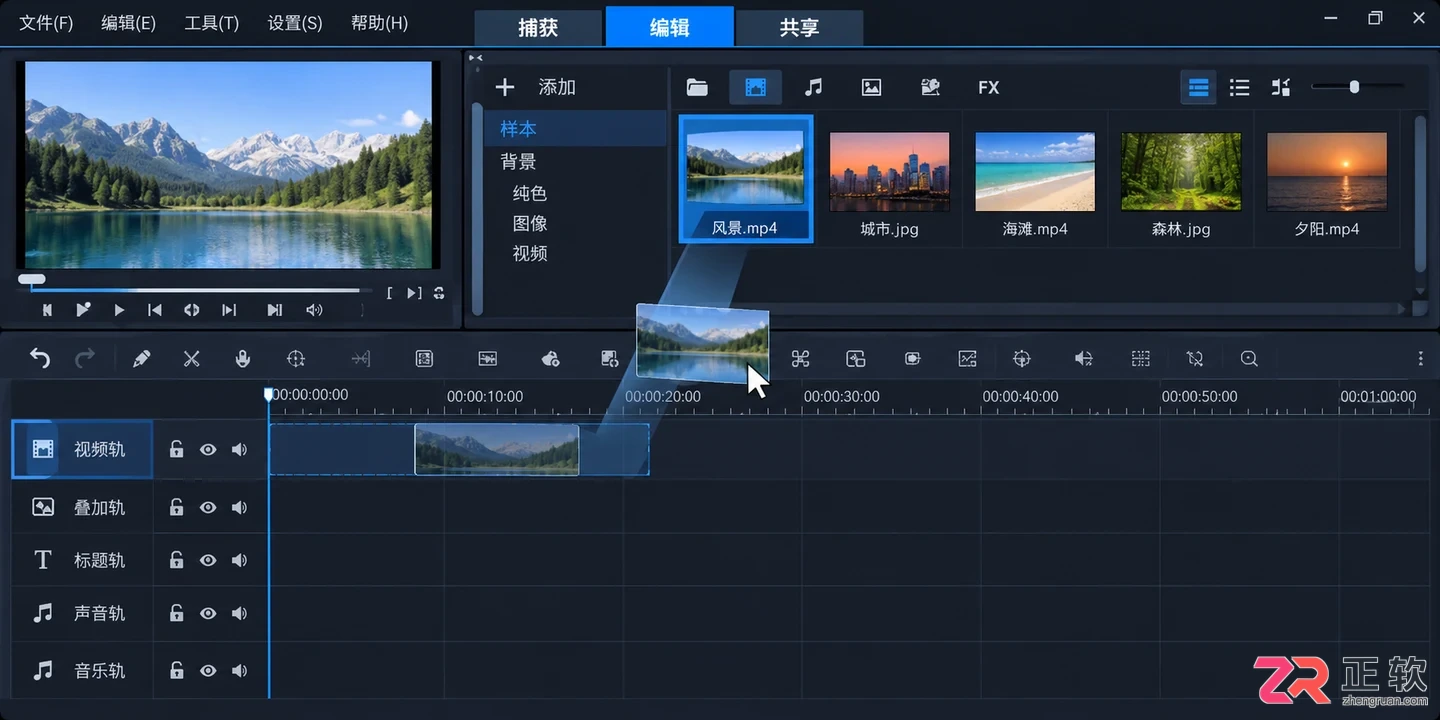1440x720 pixels.
Task: Open the 设置(S) menu
Action: coord(295,23)
